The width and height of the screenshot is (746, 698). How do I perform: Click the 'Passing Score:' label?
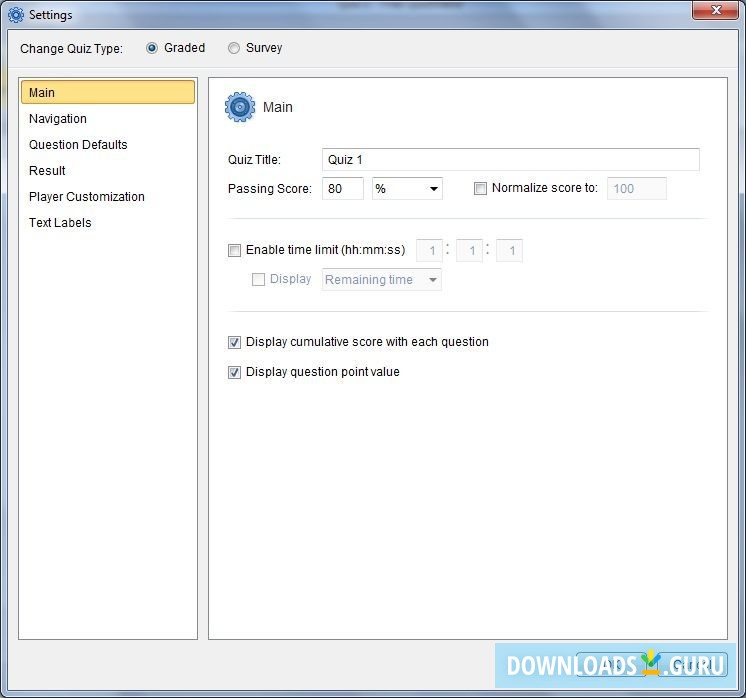(x=270, y=189)
